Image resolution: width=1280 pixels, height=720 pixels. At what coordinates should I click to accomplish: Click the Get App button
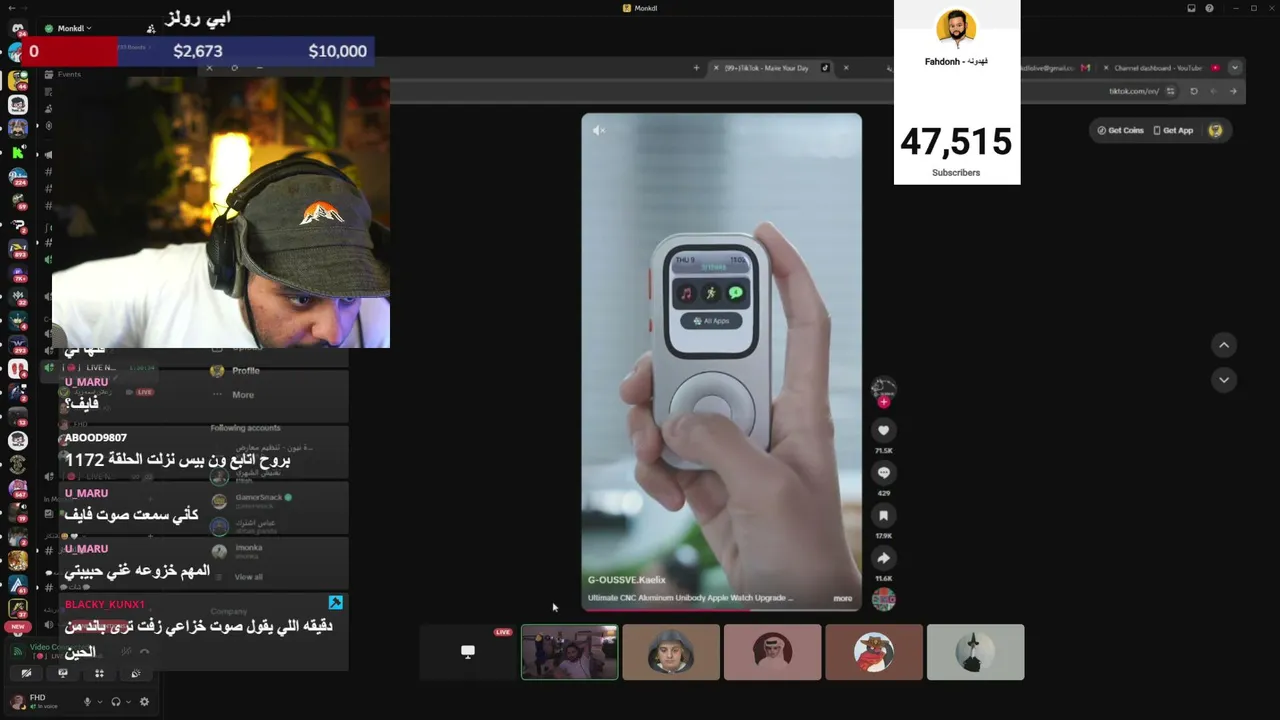[x=1173, y=130]
